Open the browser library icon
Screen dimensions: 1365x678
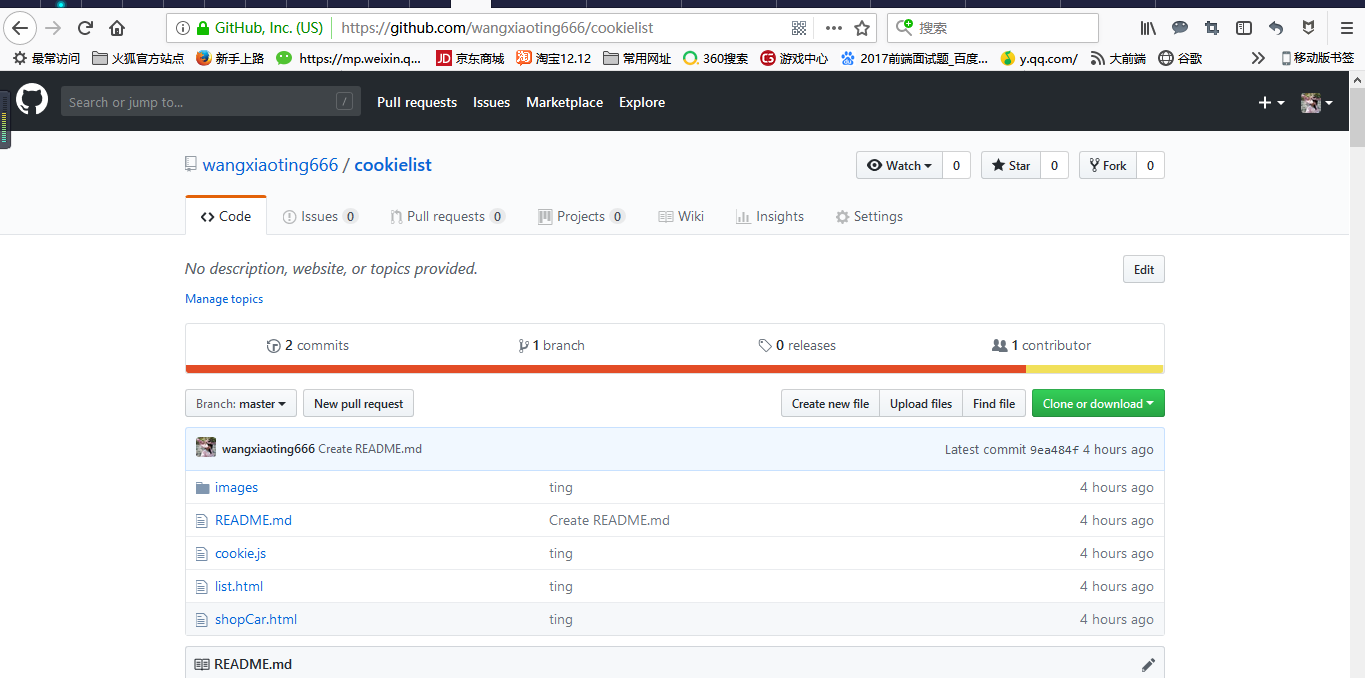pyautogui.click(x=1149, y=28)
